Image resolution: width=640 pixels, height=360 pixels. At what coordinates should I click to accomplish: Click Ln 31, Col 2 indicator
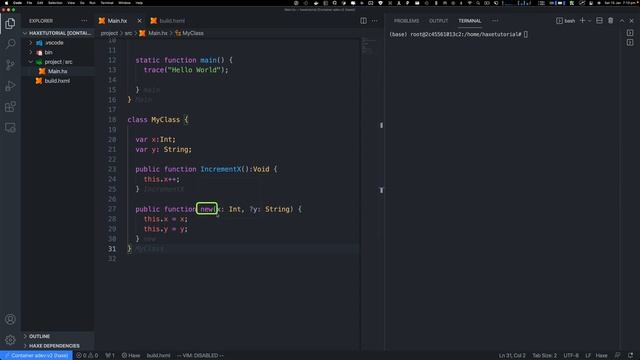512,356
